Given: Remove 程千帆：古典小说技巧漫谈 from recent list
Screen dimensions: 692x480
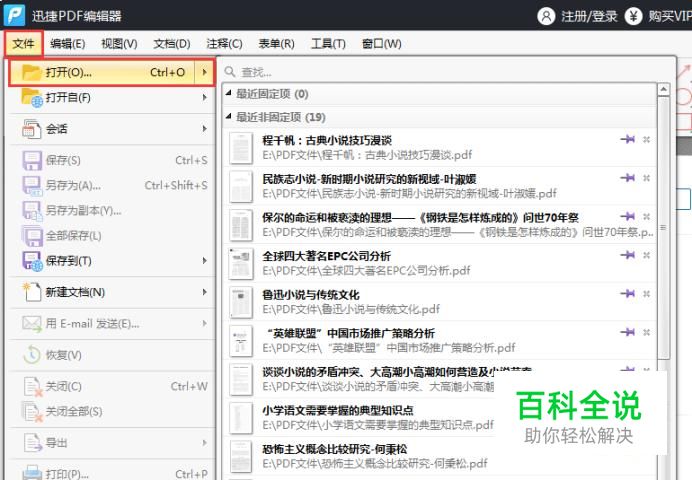Looking at the screenshot, I should tap(647, 139).
